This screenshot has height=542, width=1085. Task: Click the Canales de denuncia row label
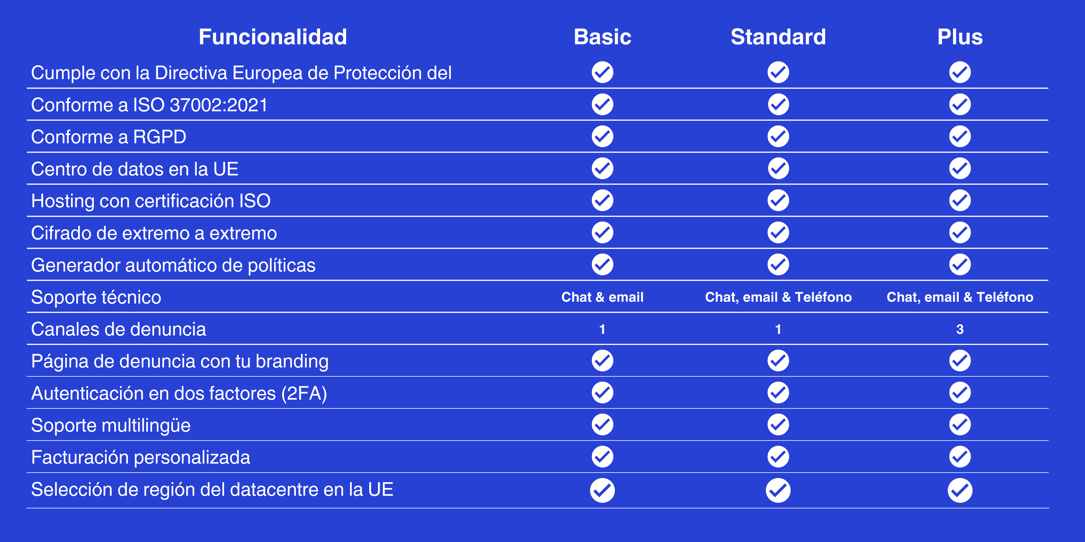[x=118, y=329]
